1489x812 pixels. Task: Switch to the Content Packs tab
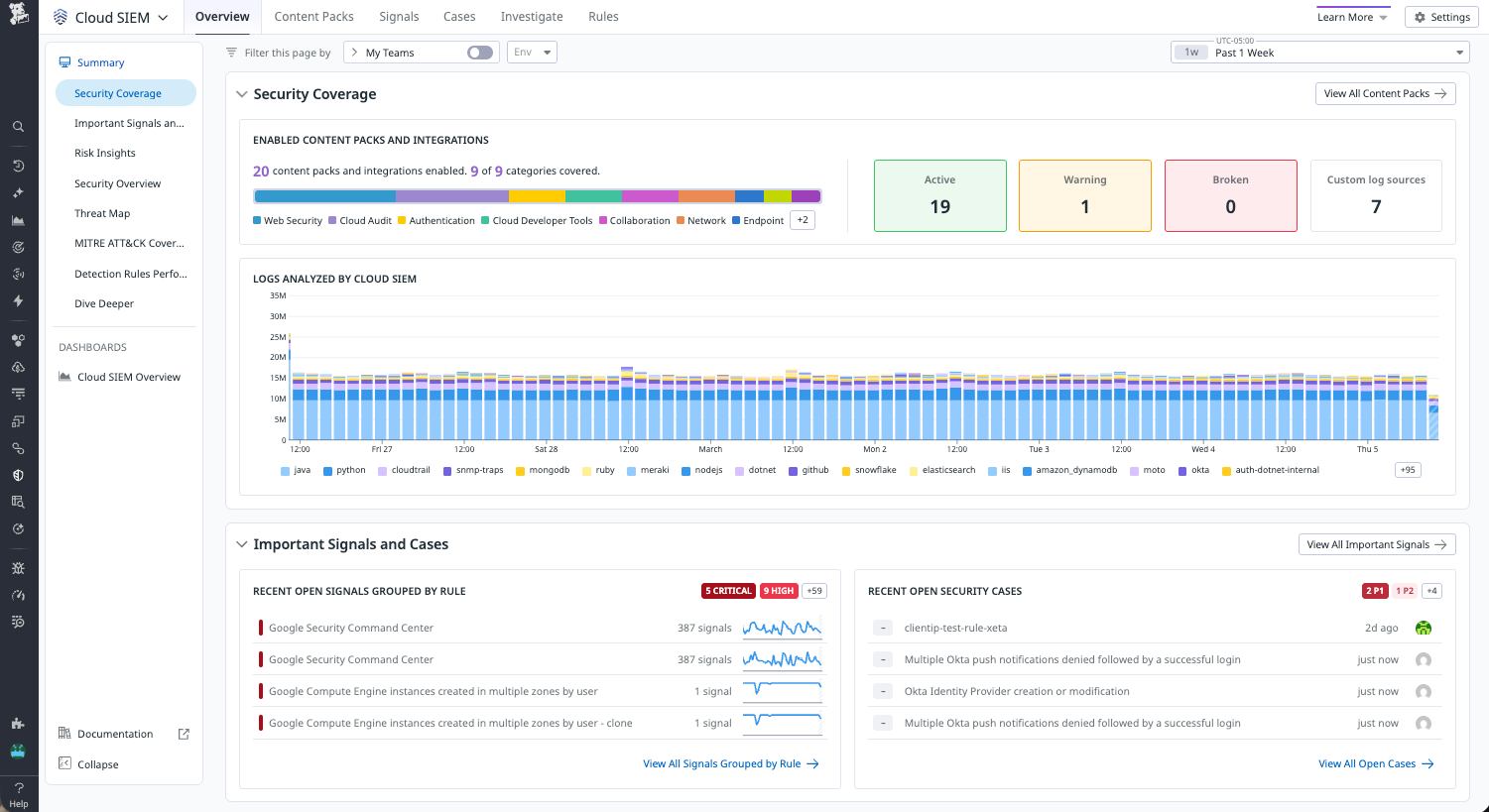pos(313,17)
